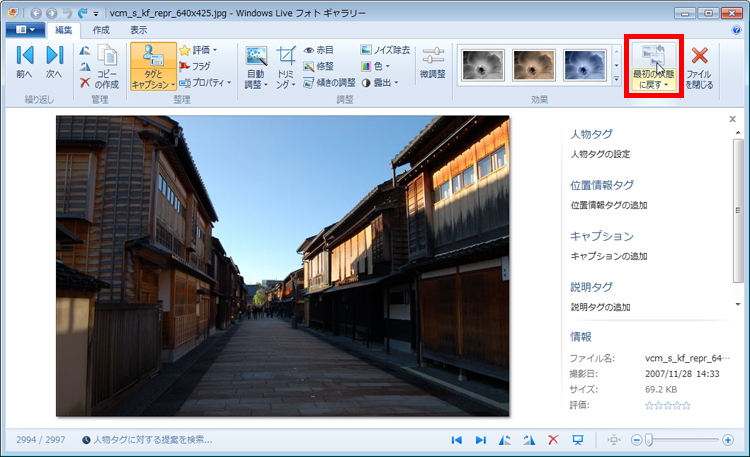
Task: Go to the previous photo (前へ)
Action: 24,61
